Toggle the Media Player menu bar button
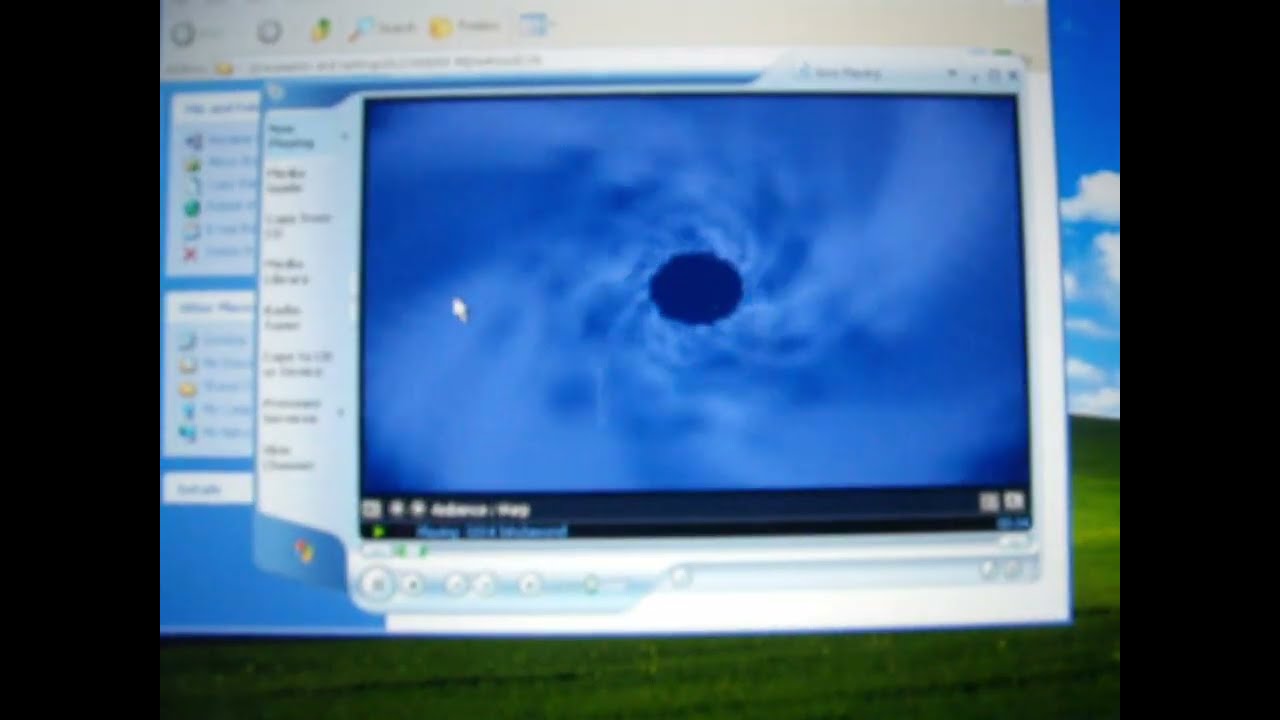The height and width of the screenshot is (720, 1280). (x=276, y=93)
